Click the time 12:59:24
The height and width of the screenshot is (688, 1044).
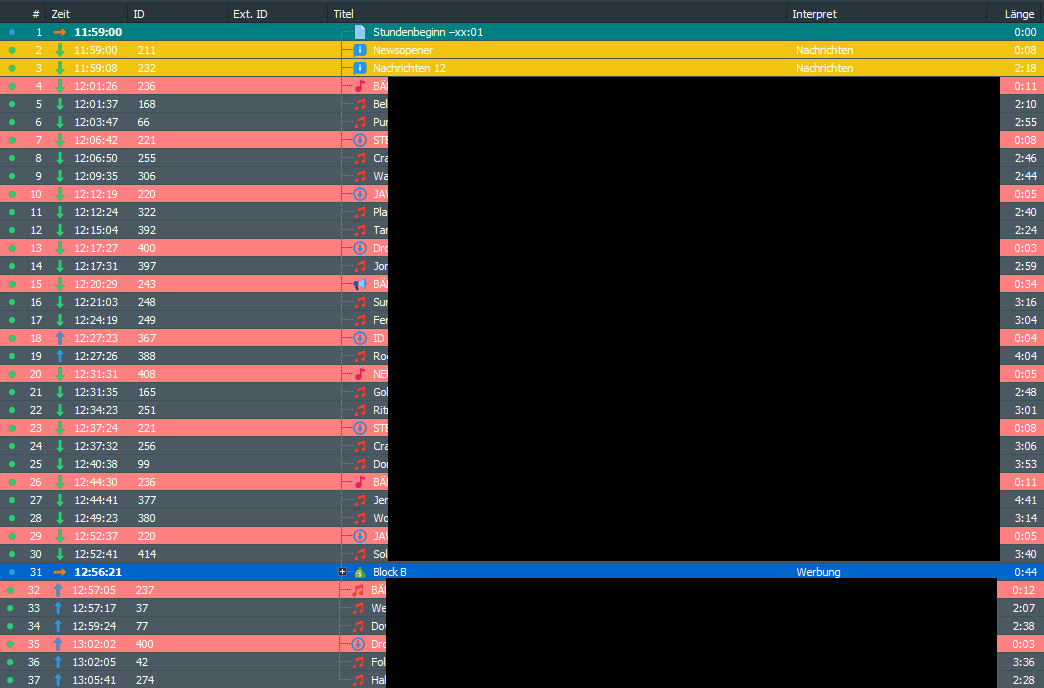pos(94,626)
